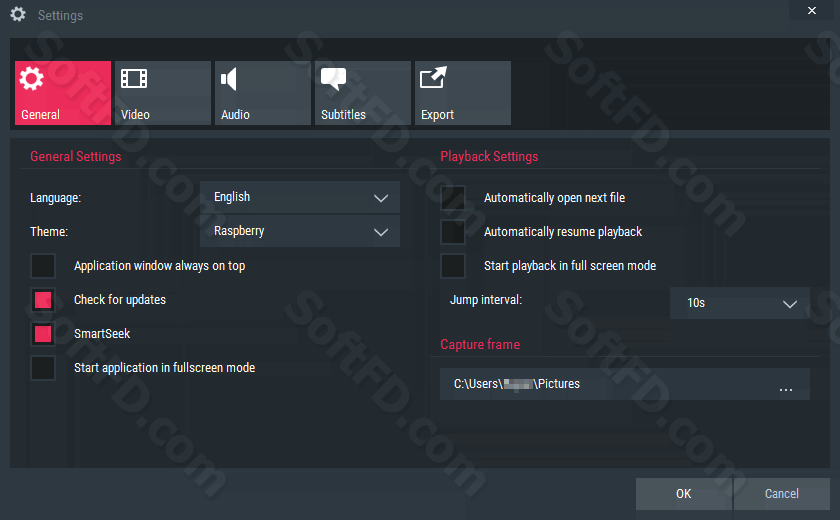The height and width of the screenshot is (520, 840).
Task: Click the Language: label
Action: coord(56,198)
